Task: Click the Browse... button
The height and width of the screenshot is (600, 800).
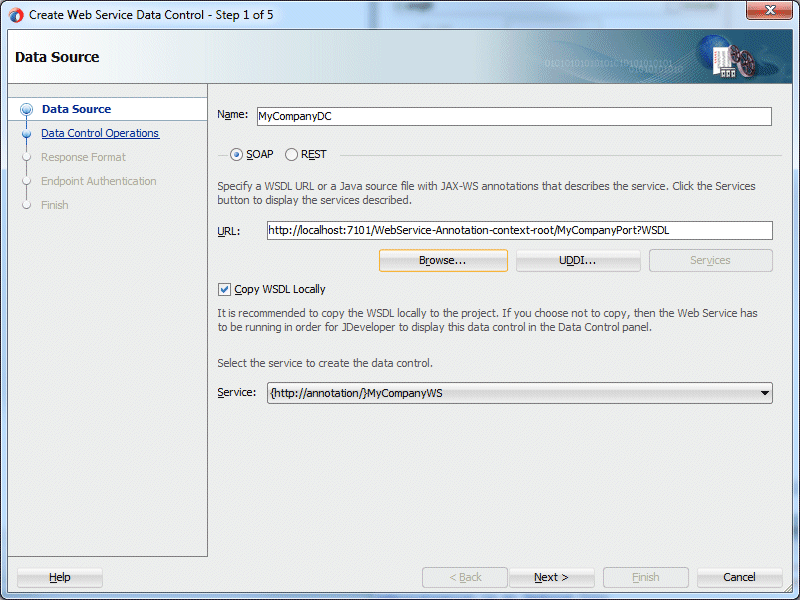Action: [443, 261]
